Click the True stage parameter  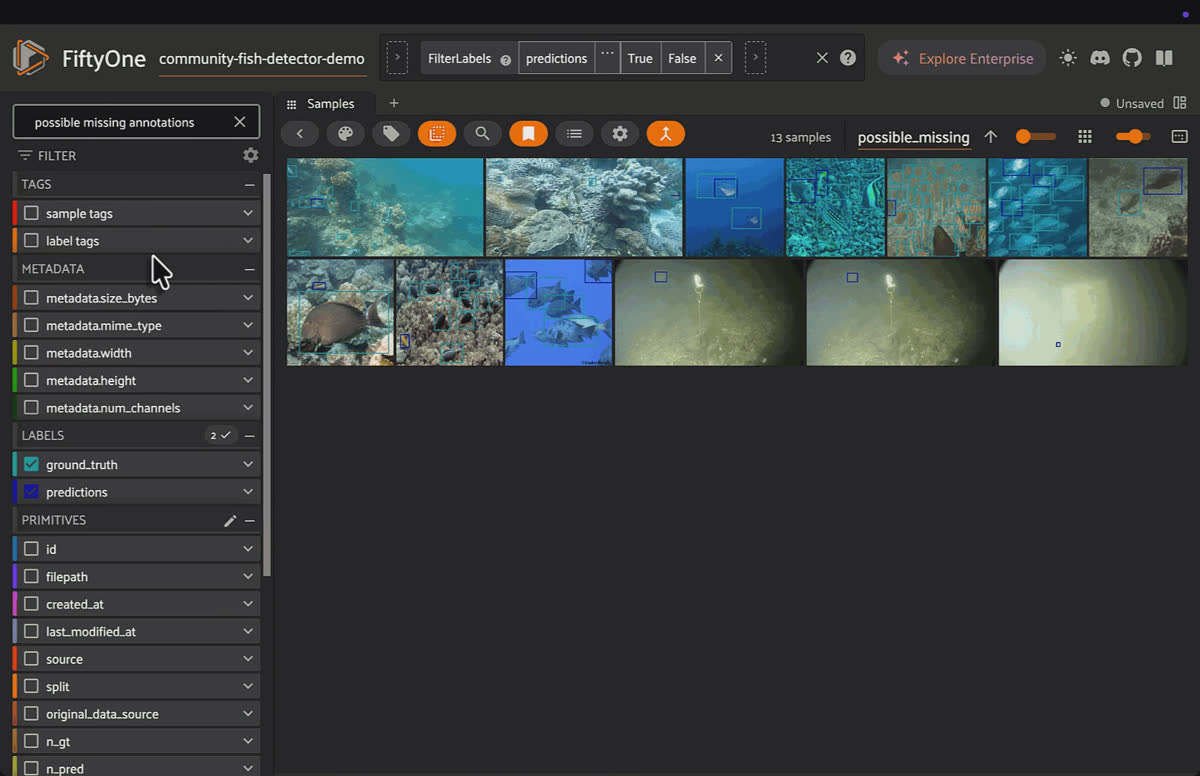pos(640,58)
